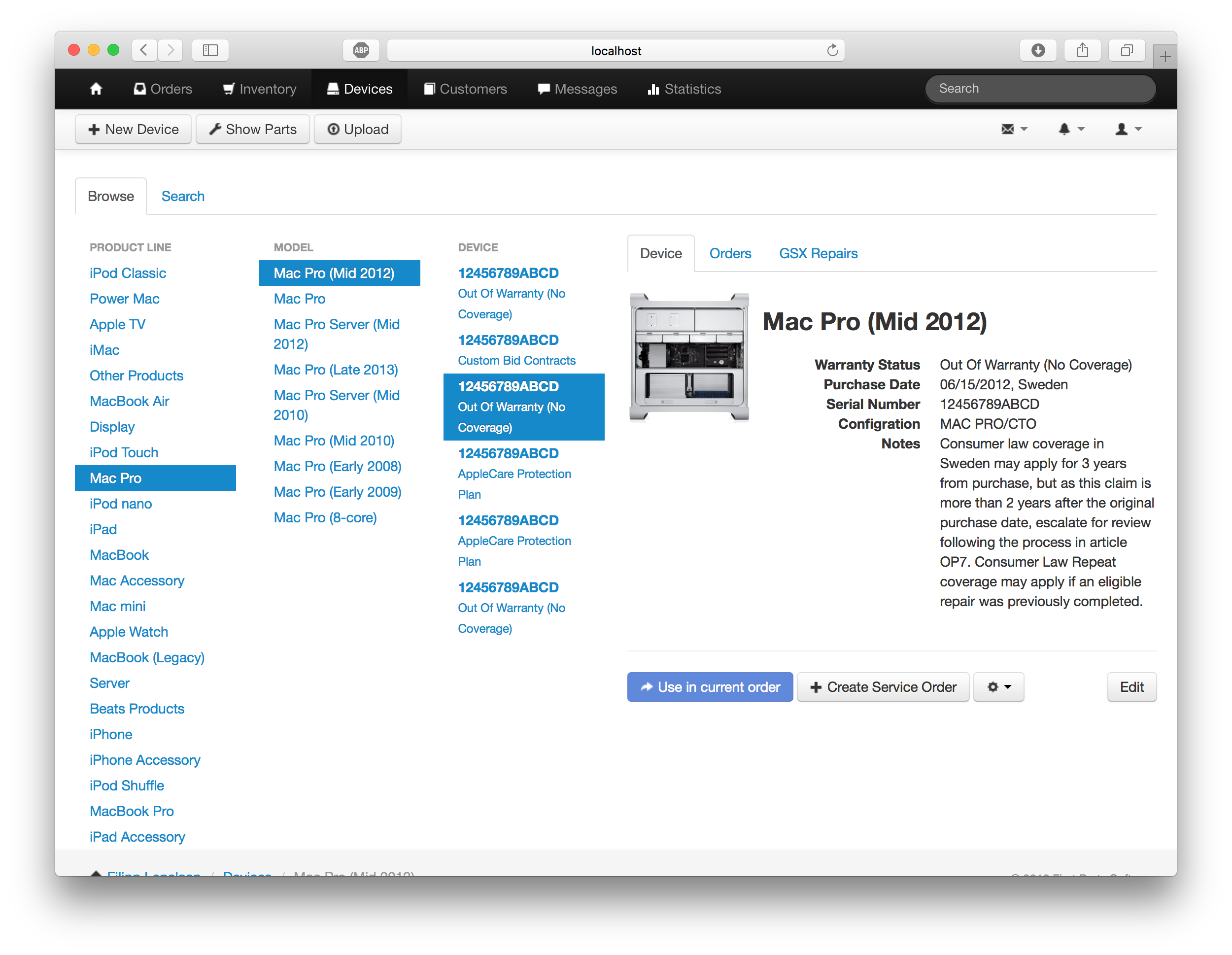The width and height of the screenshot is (1232, 955).
Task: Open the Devices menu
Action: point(359,89)
